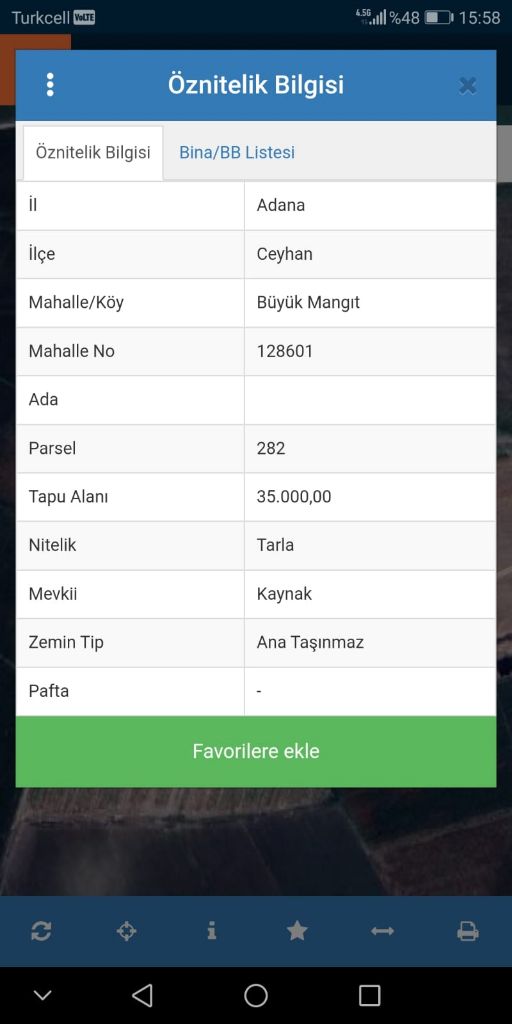The width and height of the screenshot is (512, 1024).
Task: Tap the info icon in bottom toolbar
Action: pos(212,931)
